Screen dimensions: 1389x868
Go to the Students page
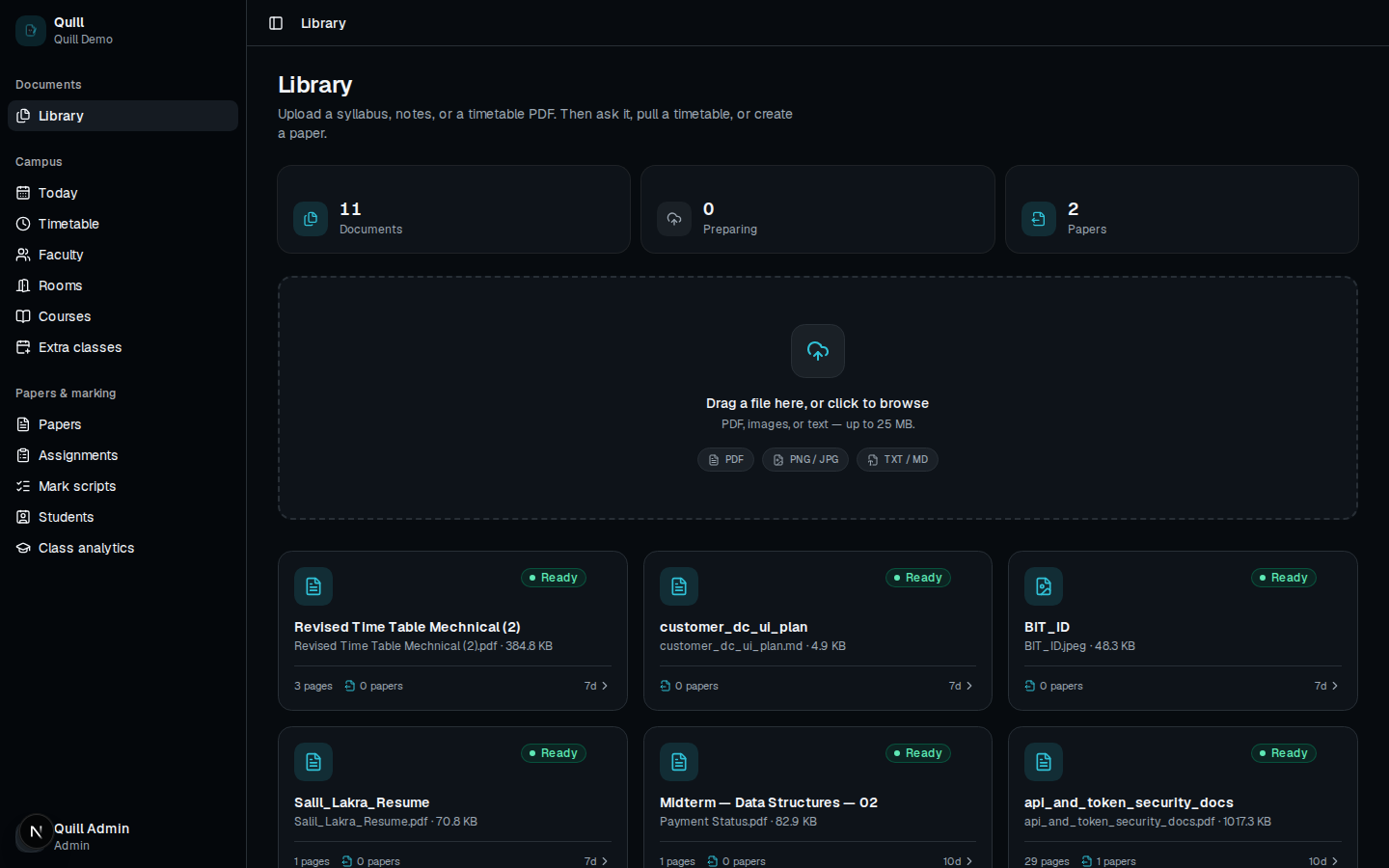point(123,517)
